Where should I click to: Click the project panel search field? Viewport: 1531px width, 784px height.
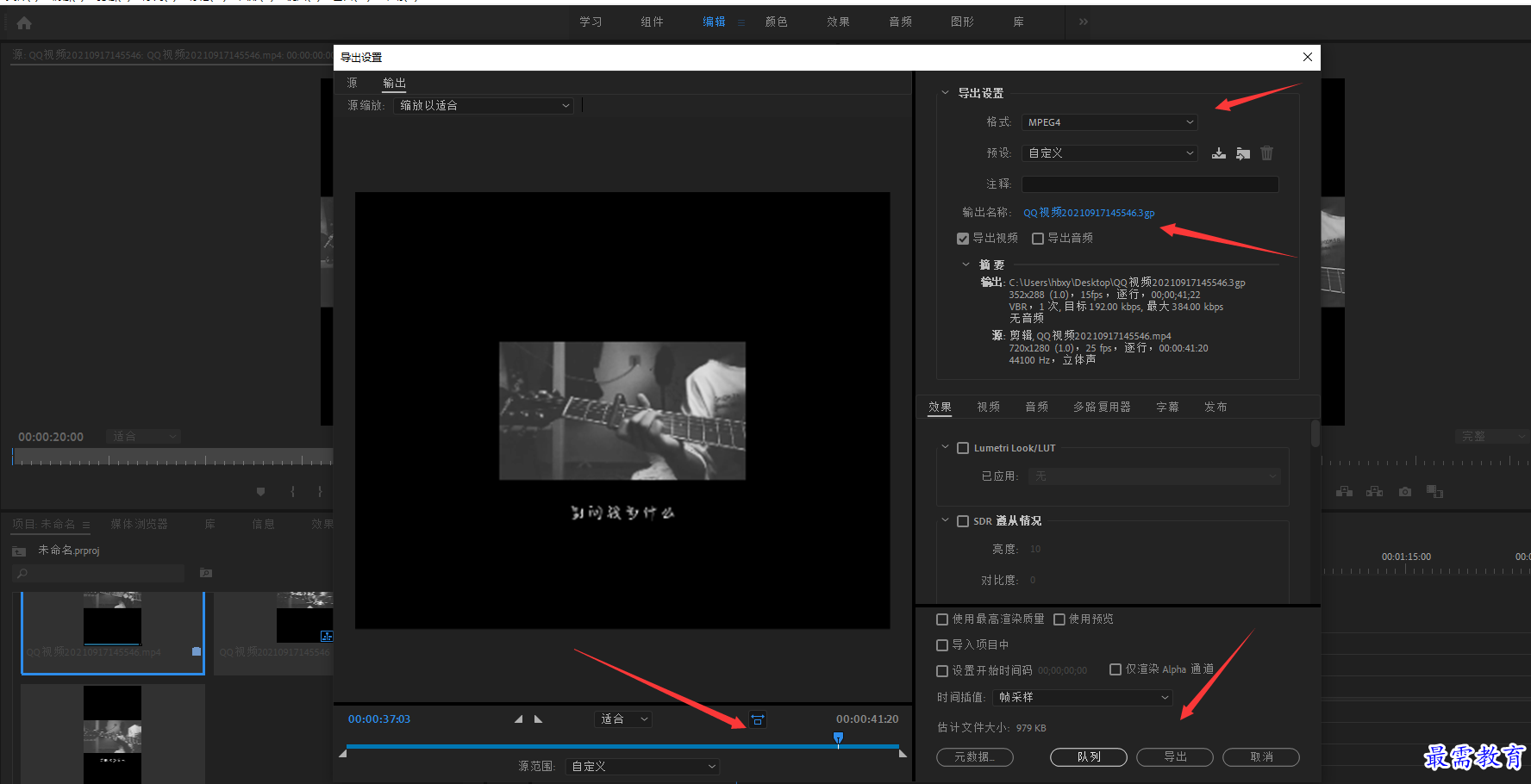(98, 573)
